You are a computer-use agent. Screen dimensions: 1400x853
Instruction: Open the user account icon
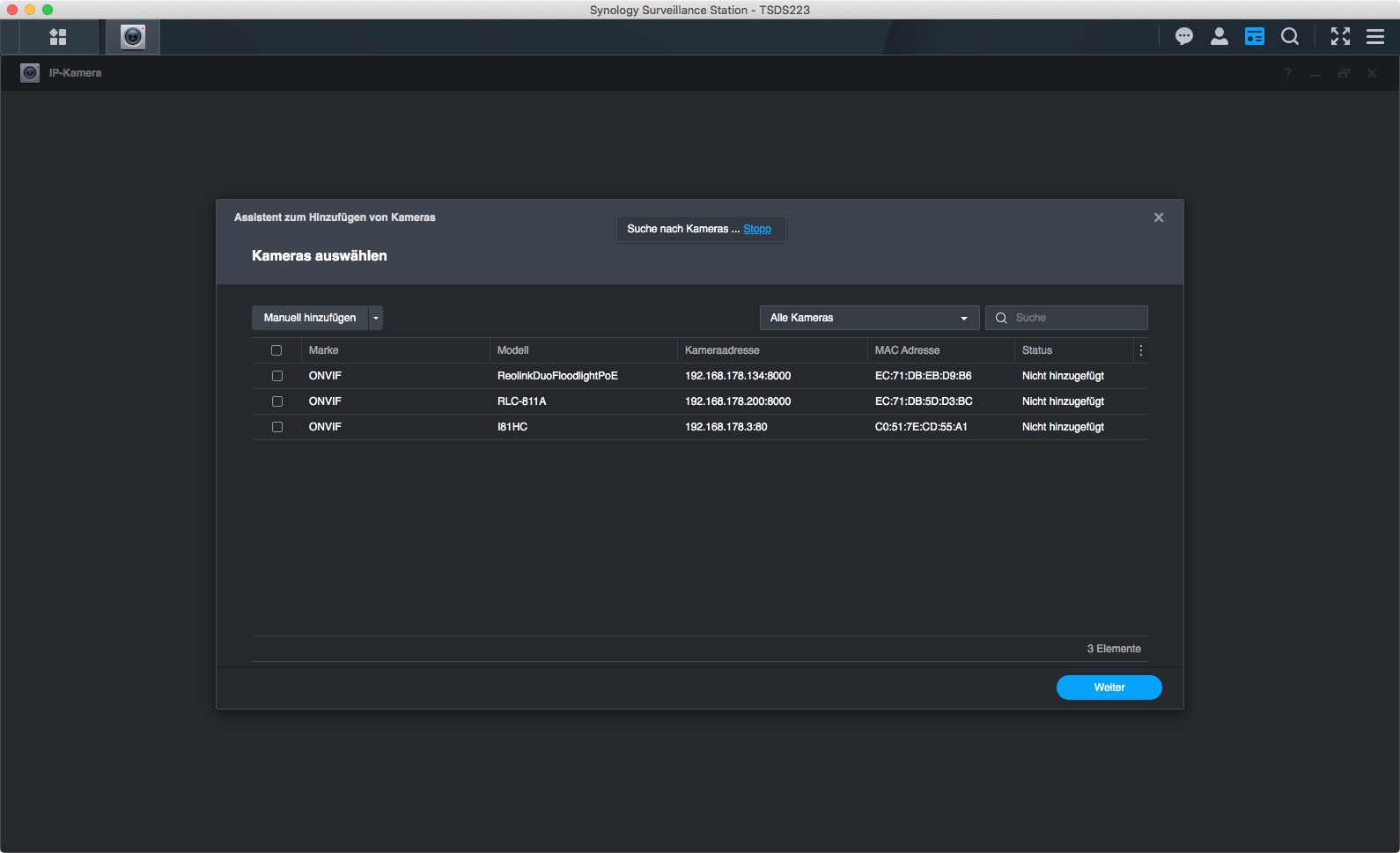(x=1219, y=37)
